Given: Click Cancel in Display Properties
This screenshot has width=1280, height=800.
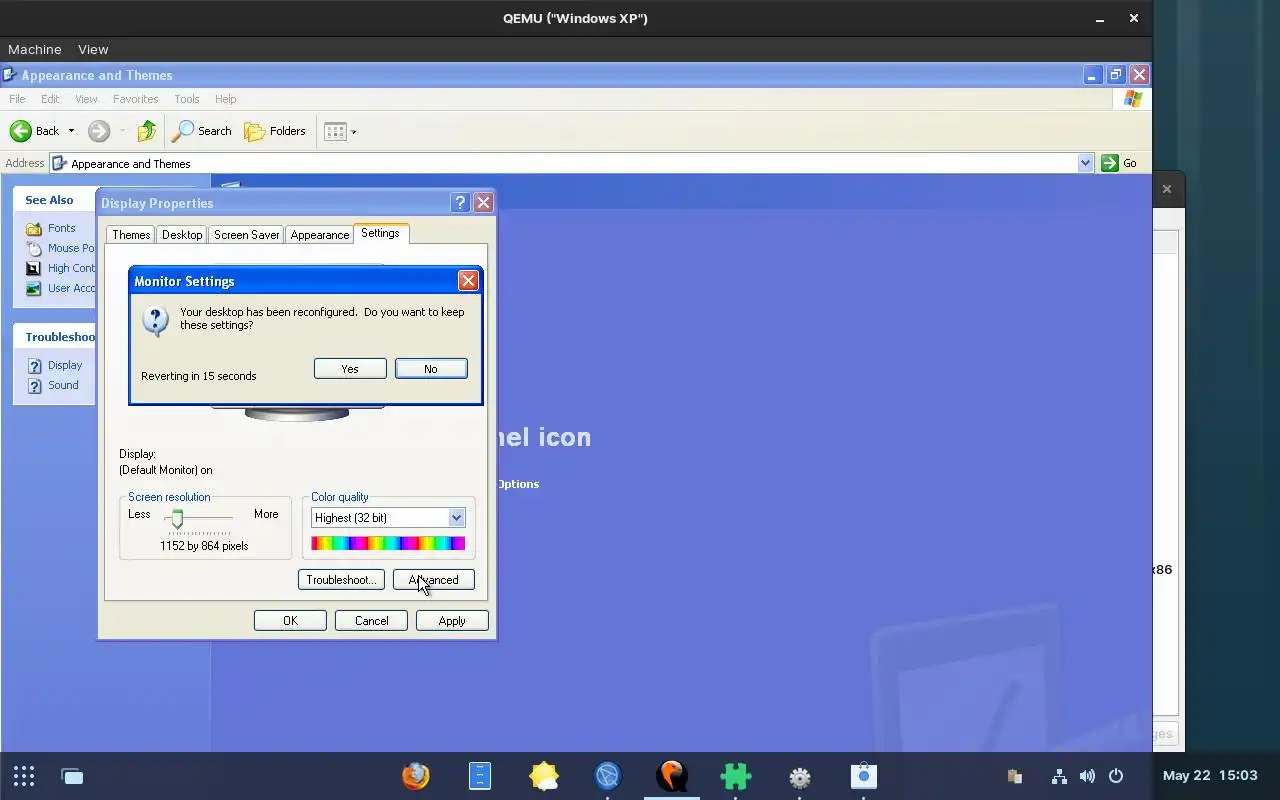Looking at the screenshot, I should 371,621.
